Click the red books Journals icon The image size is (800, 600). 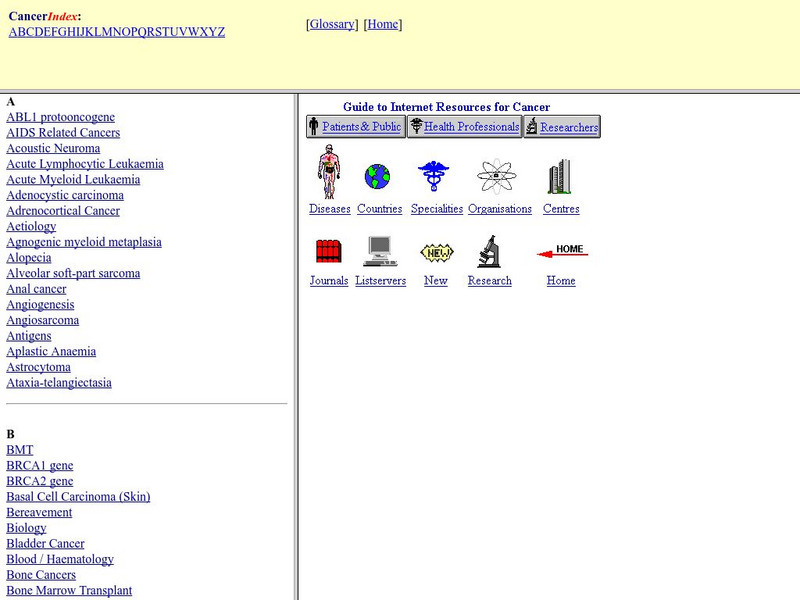[329, 251]
